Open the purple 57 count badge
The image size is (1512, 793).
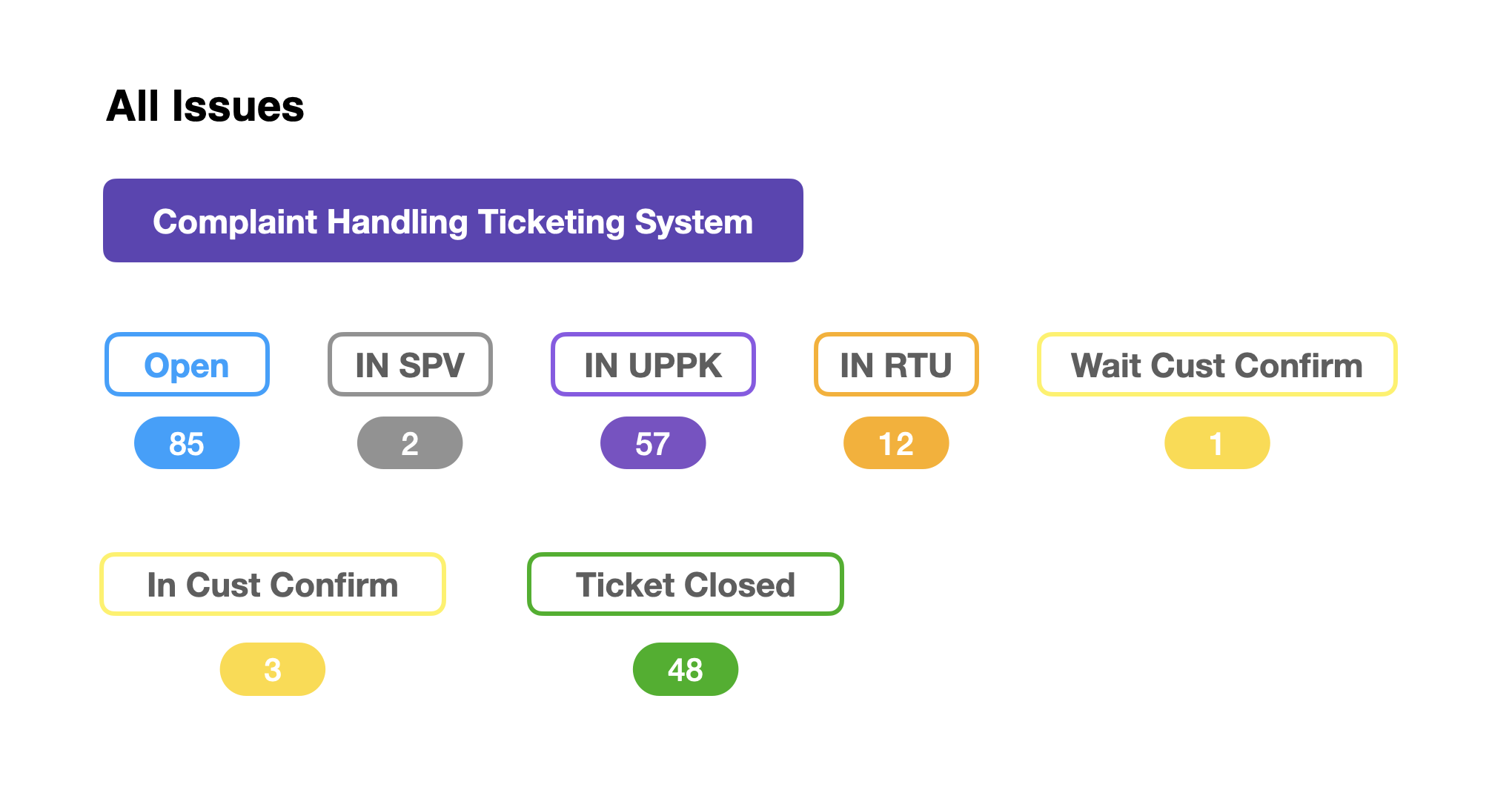tap(653, 443)
